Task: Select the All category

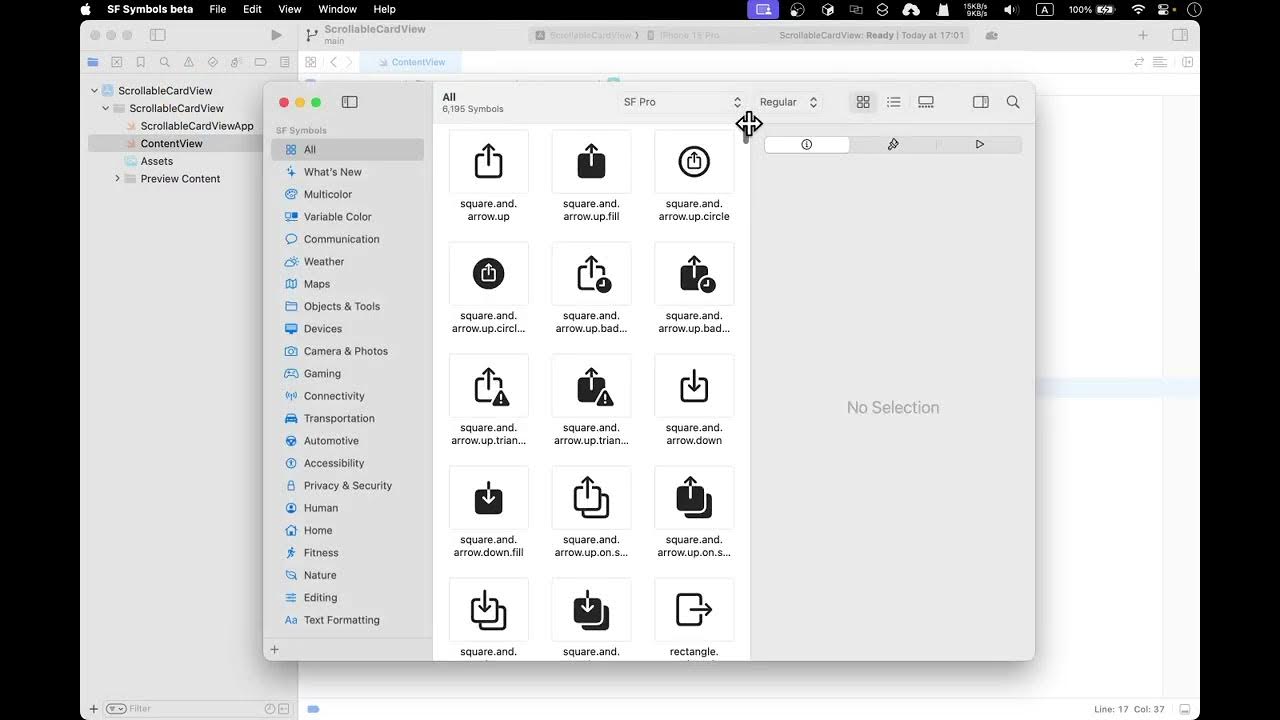Action: coord(348,149)
